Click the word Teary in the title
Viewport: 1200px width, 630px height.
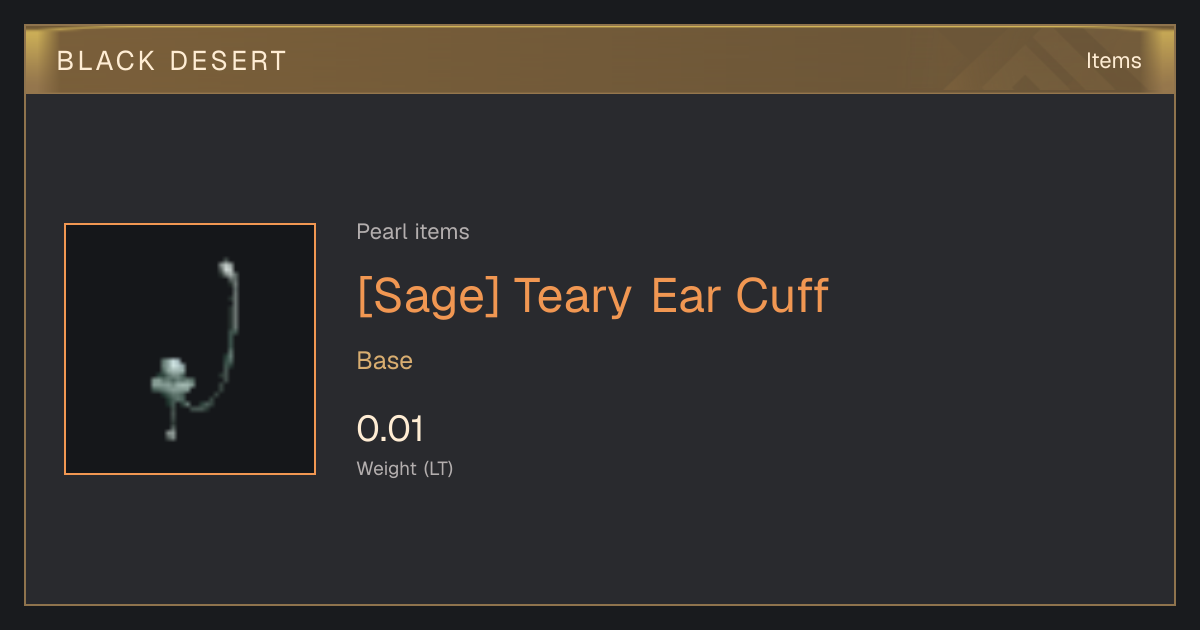click(x=573, y=298)
